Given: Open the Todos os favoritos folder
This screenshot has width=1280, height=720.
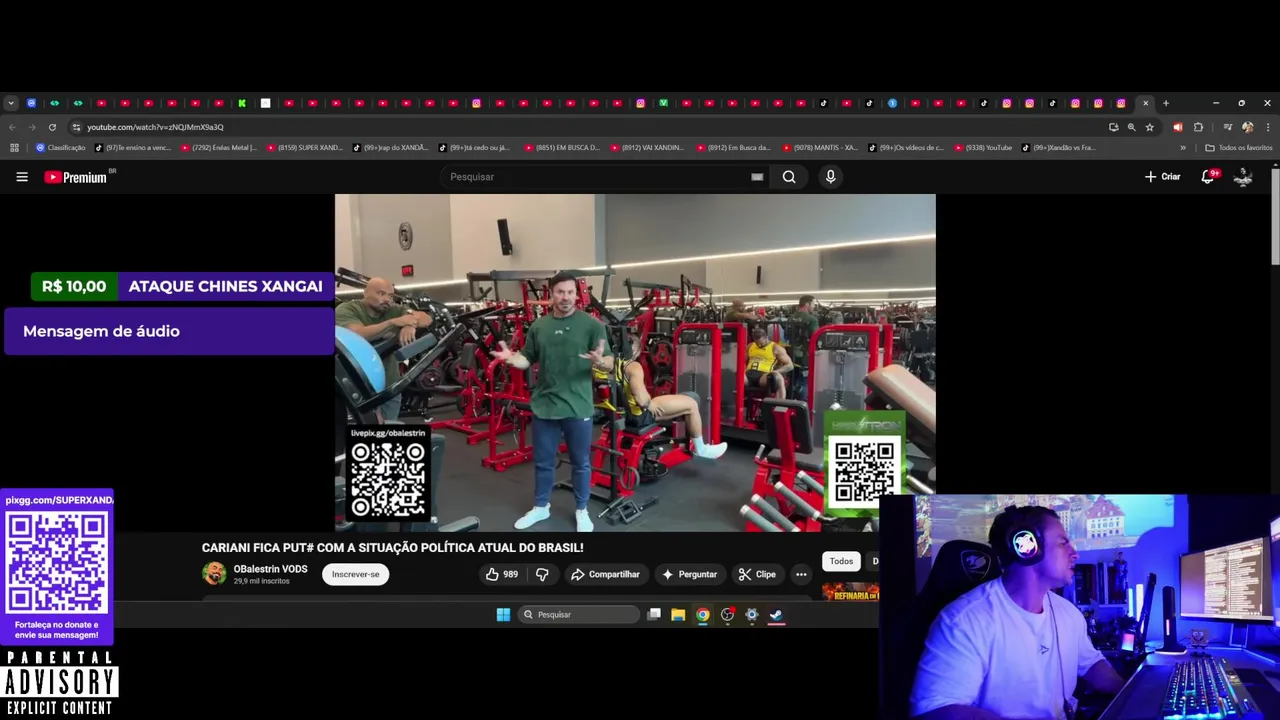Looking at the screenshot, I should (x=1239, y=148).
